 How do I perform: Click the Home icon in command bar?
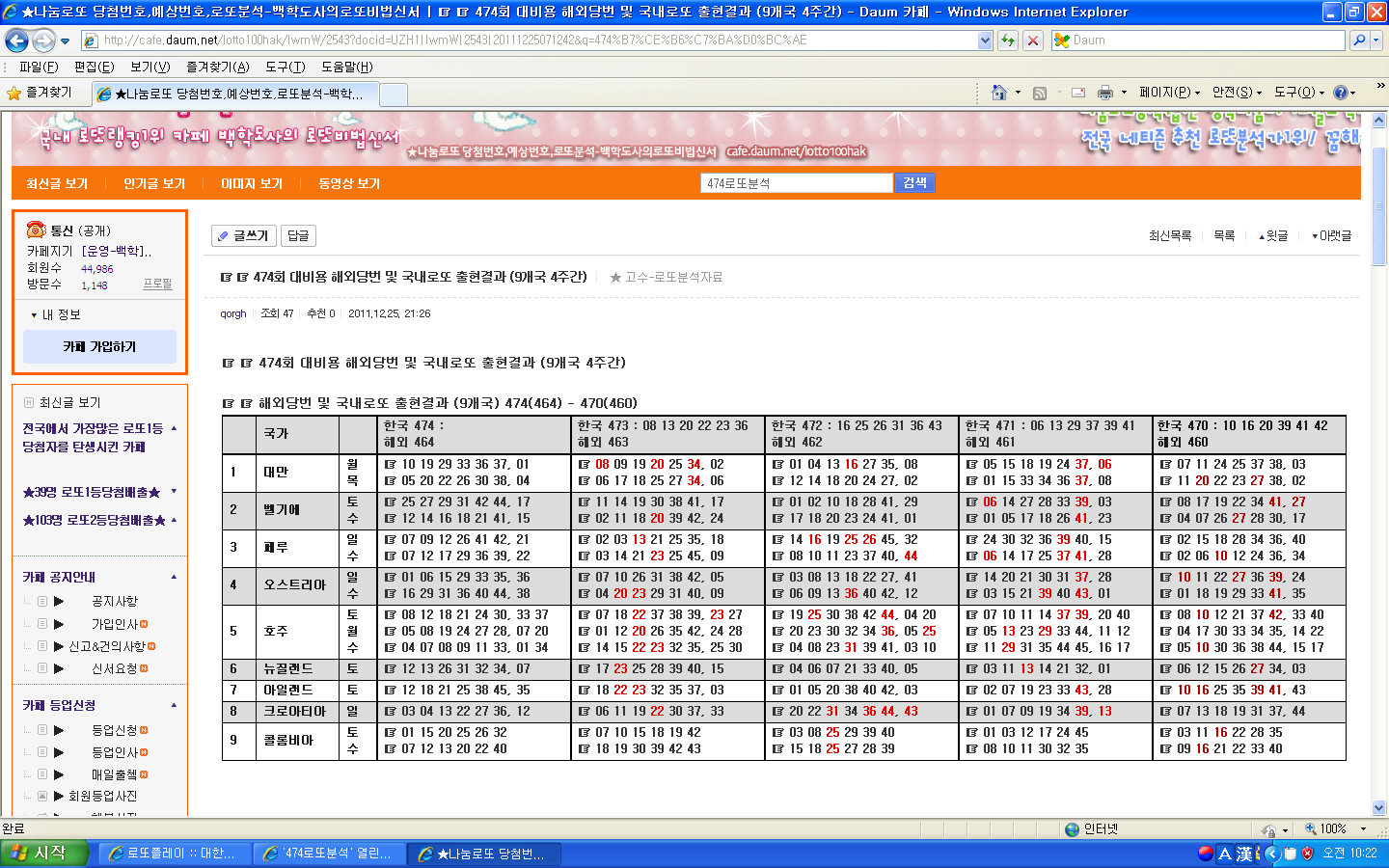999,93
